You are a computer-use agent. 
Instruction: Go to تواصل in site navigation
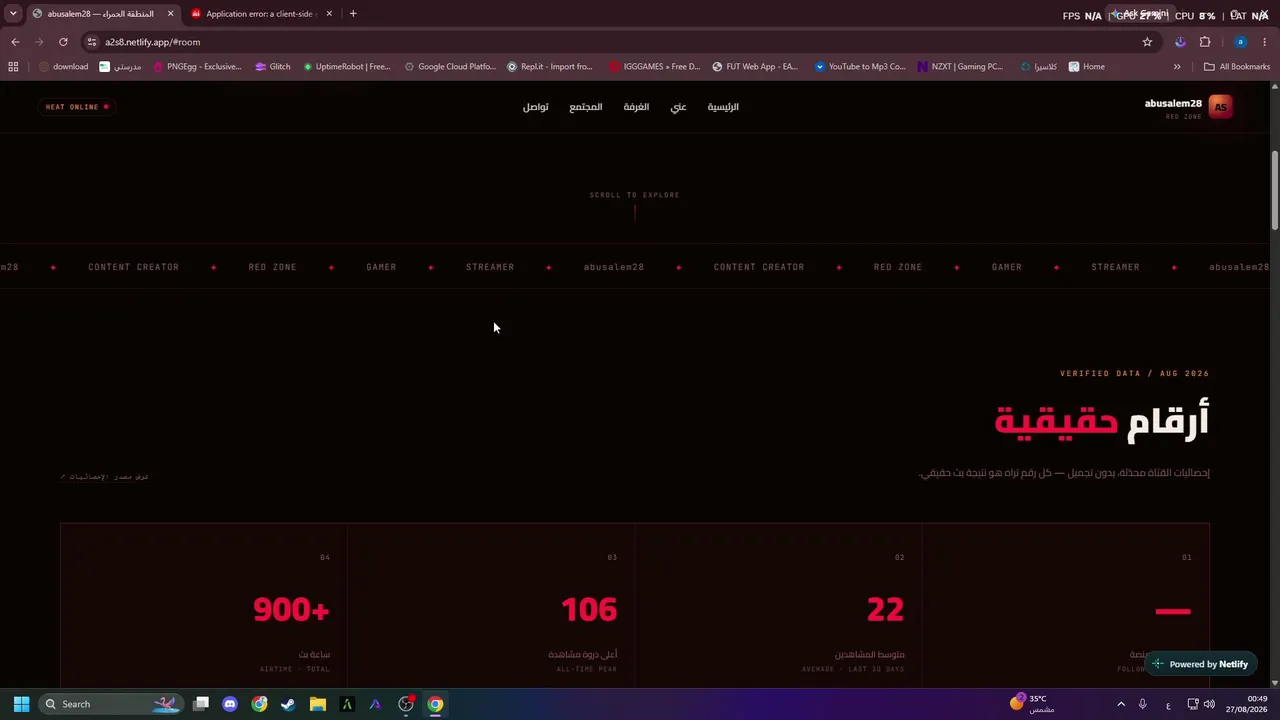pyautogui.click(x=535, y=107)
